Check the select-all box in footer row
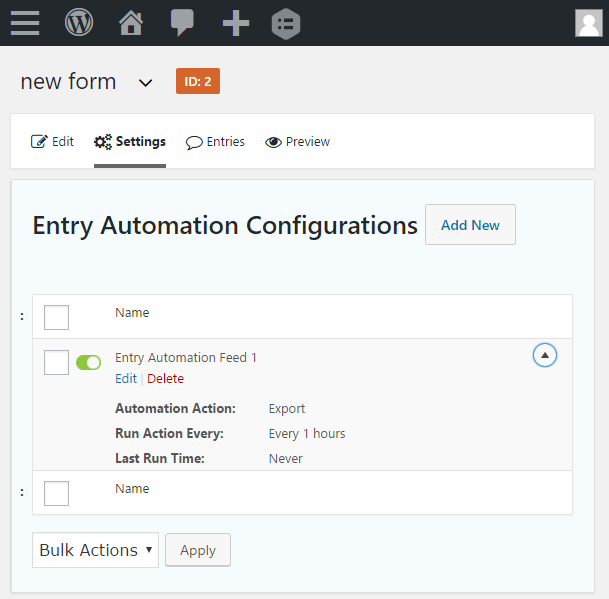 pos(56,493)
